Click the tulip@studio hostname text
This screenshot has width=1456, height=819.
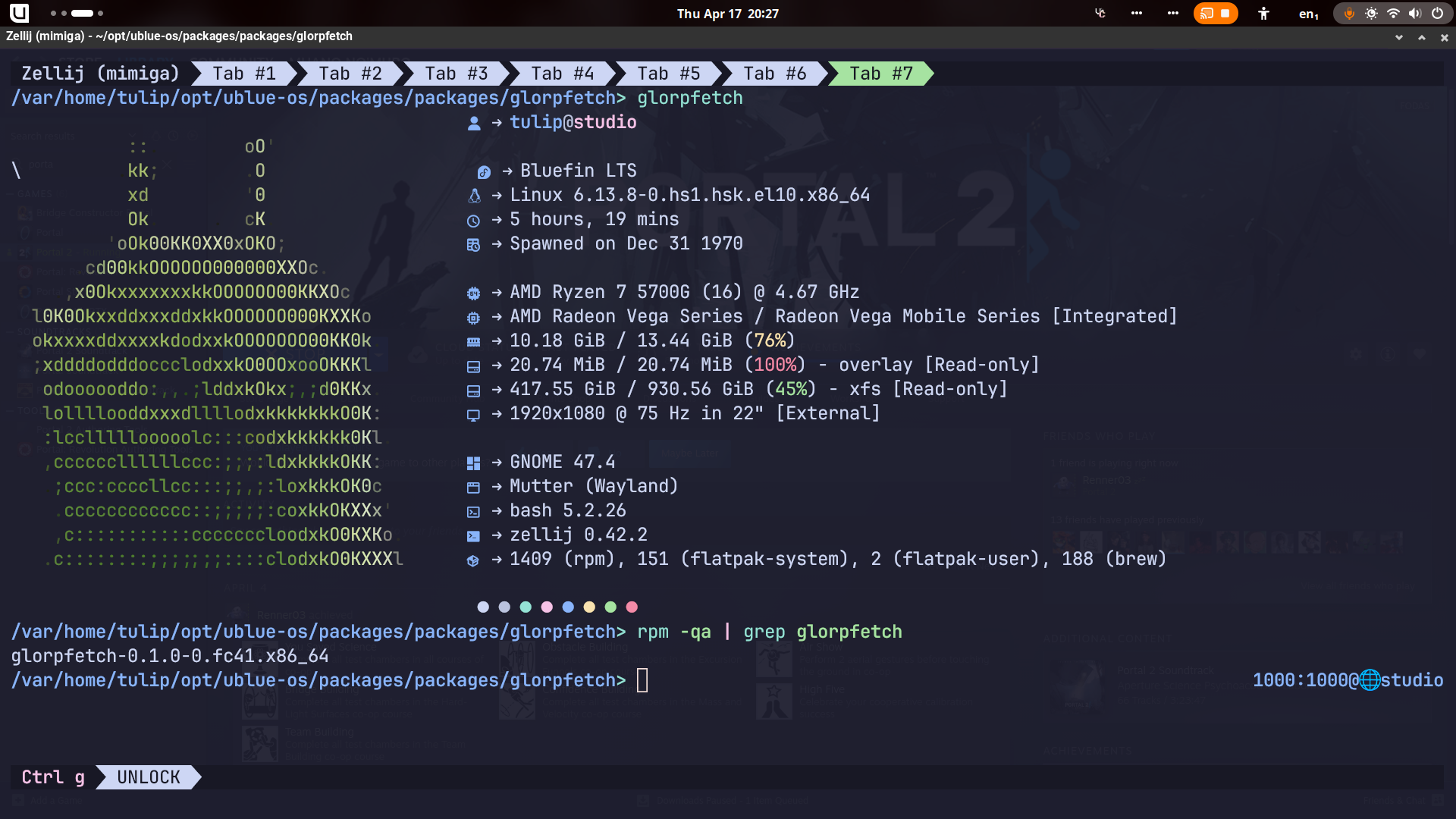tap(573, 122)
